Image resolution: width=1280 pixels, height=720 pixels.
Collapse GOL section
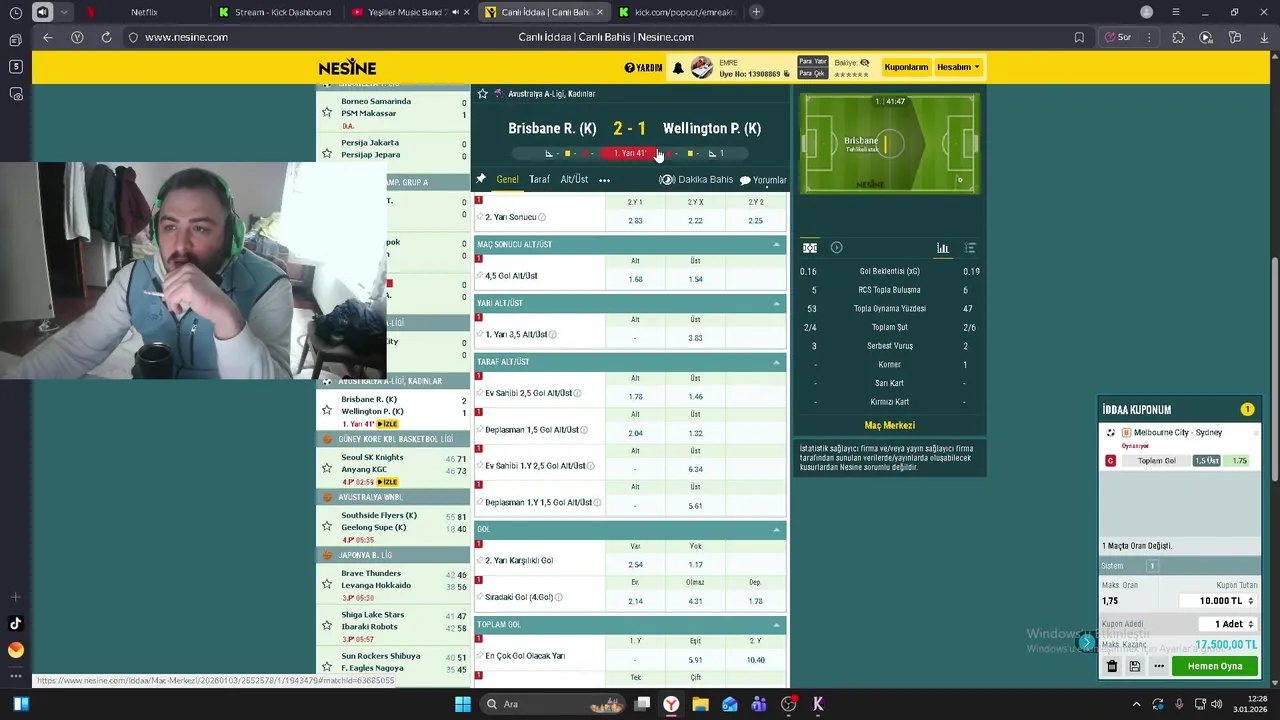pos(776,529)
